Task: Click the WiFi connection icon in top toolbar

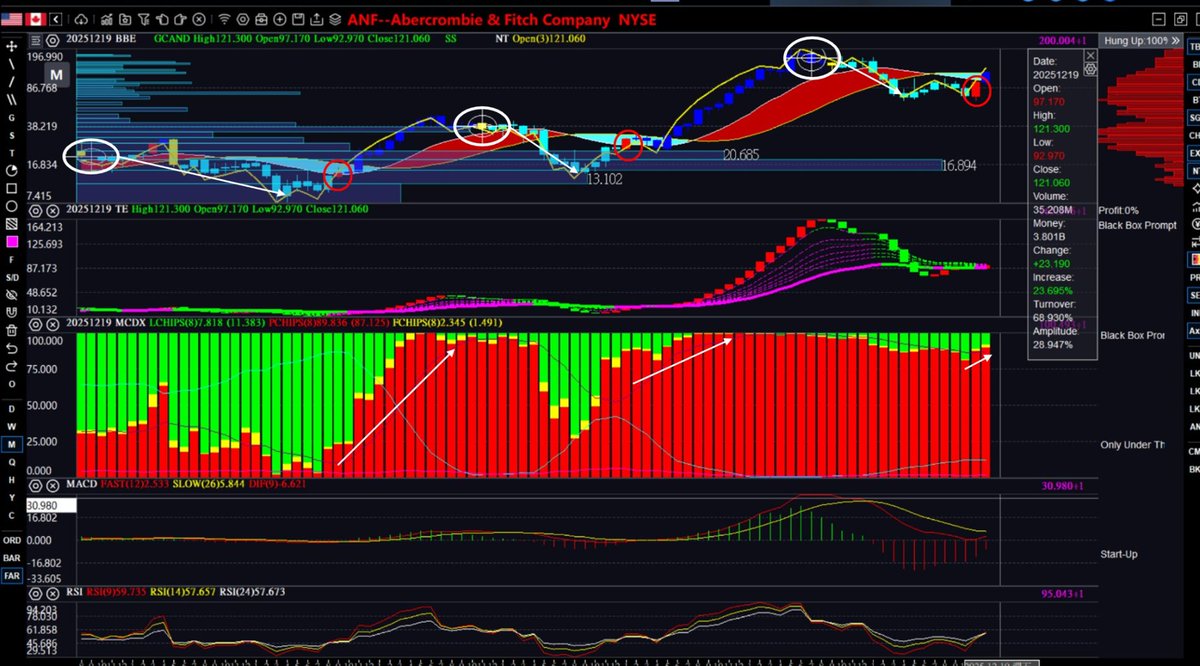Action: click(224, 18)
